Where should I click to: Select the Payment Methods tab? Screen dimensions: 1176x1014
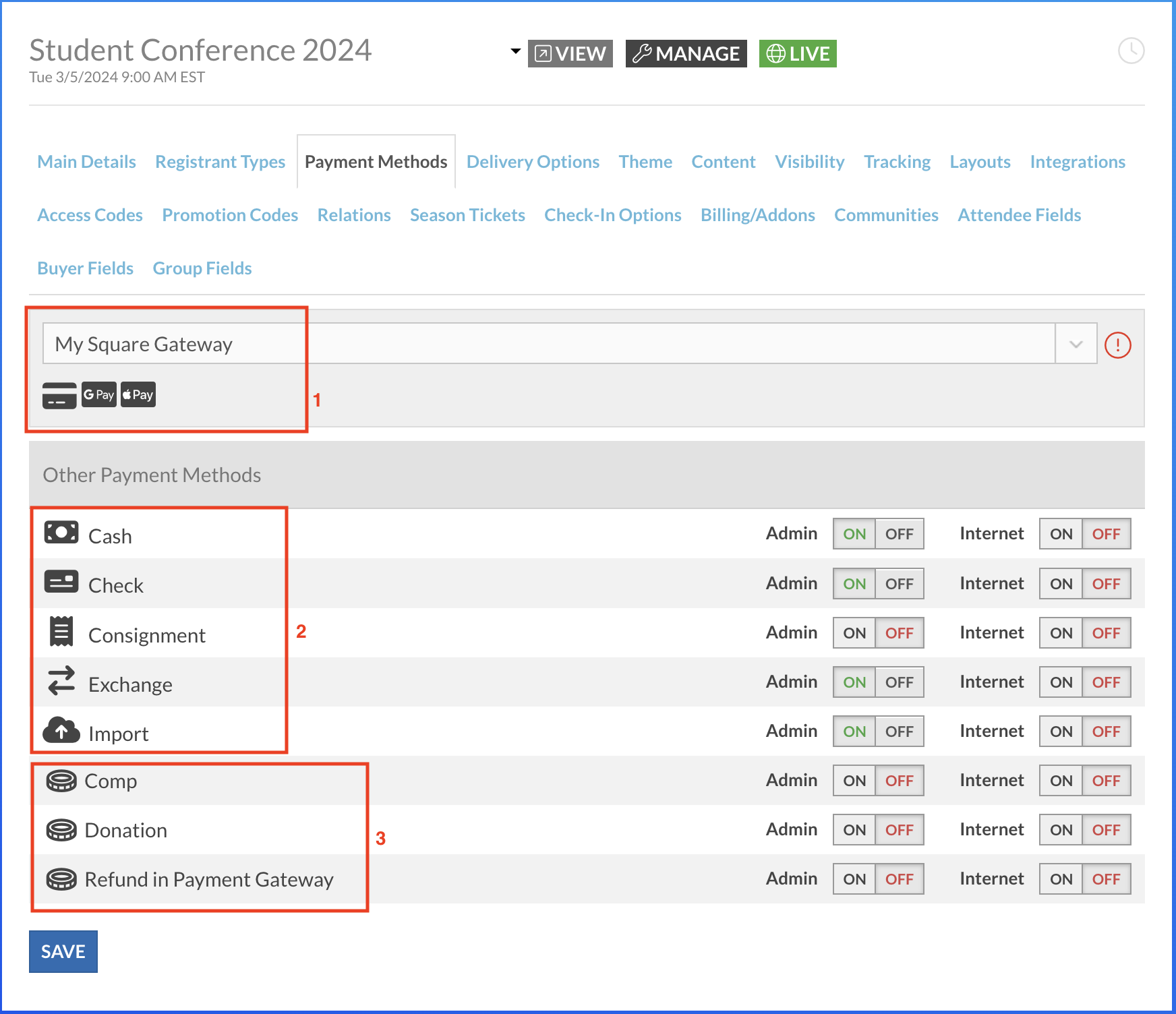[376, 162]
